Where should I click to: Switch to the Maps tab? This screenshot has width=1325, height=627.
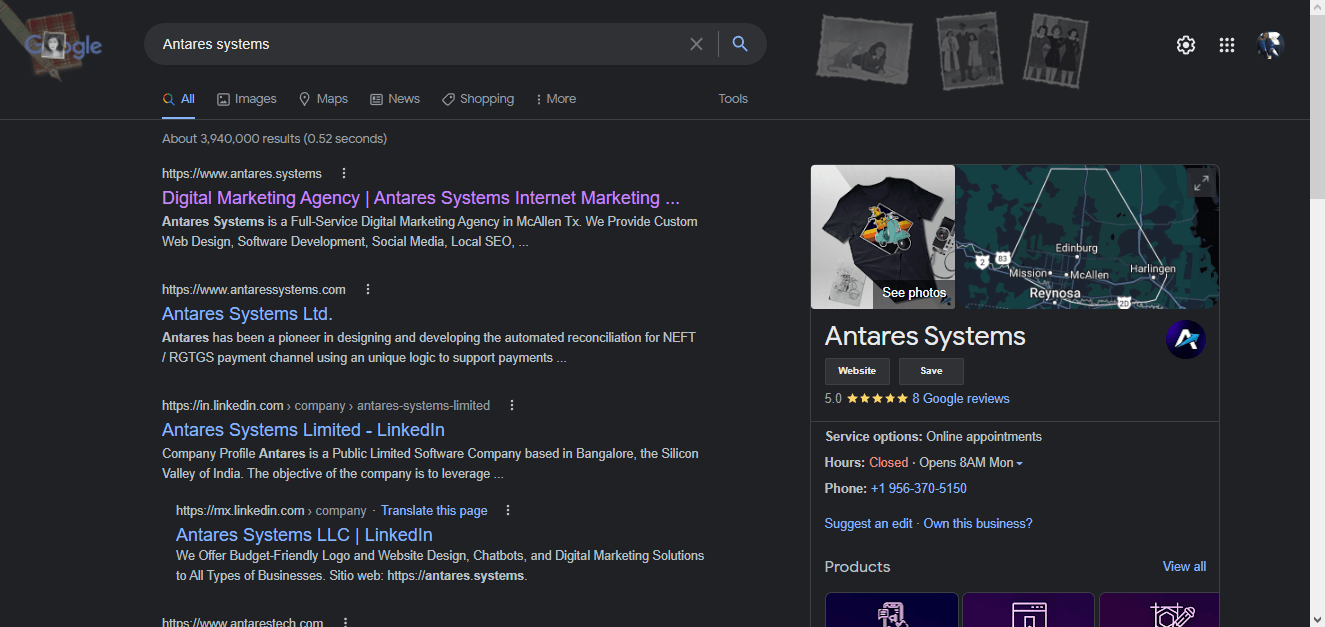pos(323,99)
